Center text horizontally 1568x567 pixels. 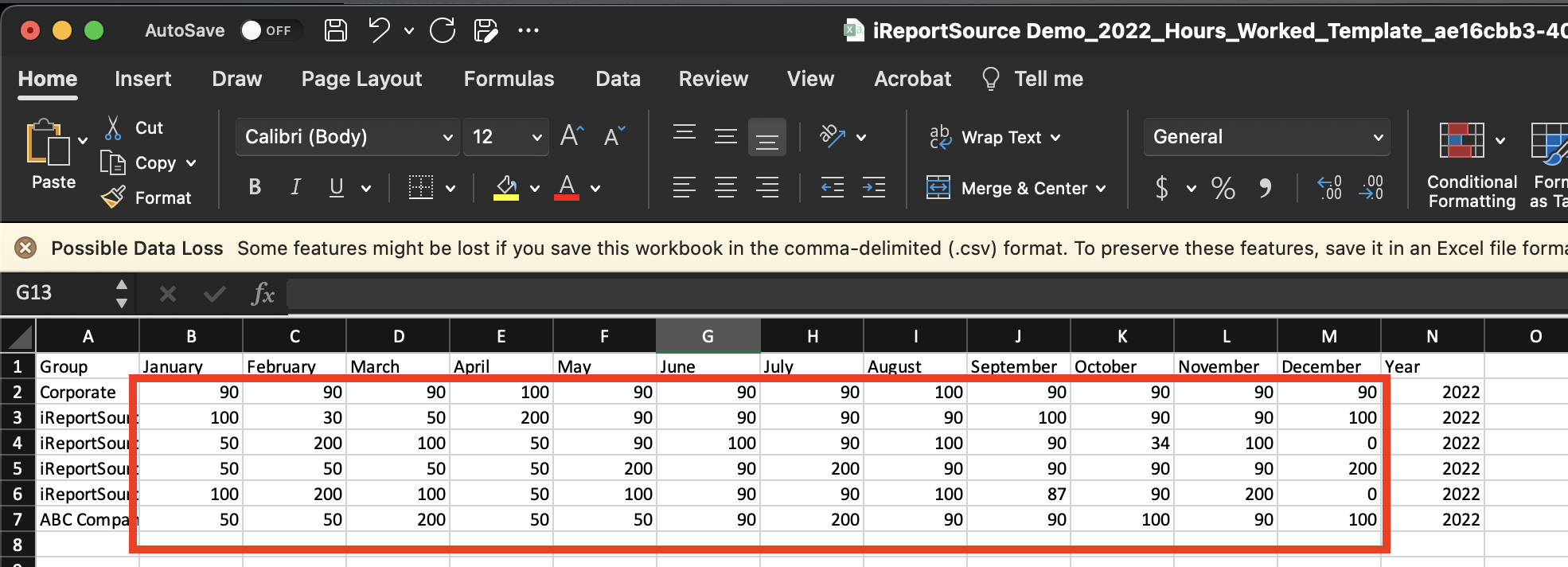(726, 188)
